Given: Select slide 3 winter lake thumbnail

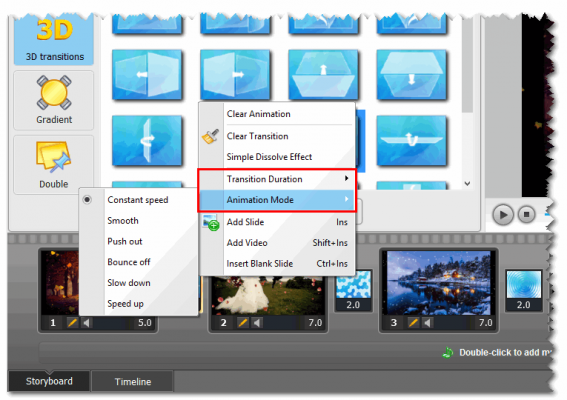Looking at the screenshot, I should pyautogui.click(x=439, y=283).
